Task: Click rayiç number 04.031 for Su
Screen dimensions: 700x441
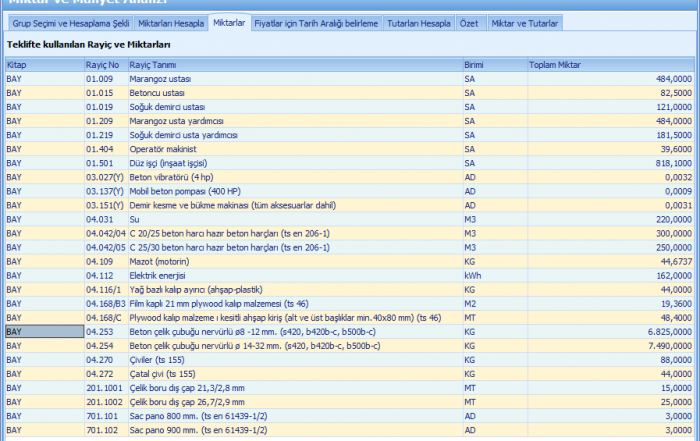Action: coord(104,218)
